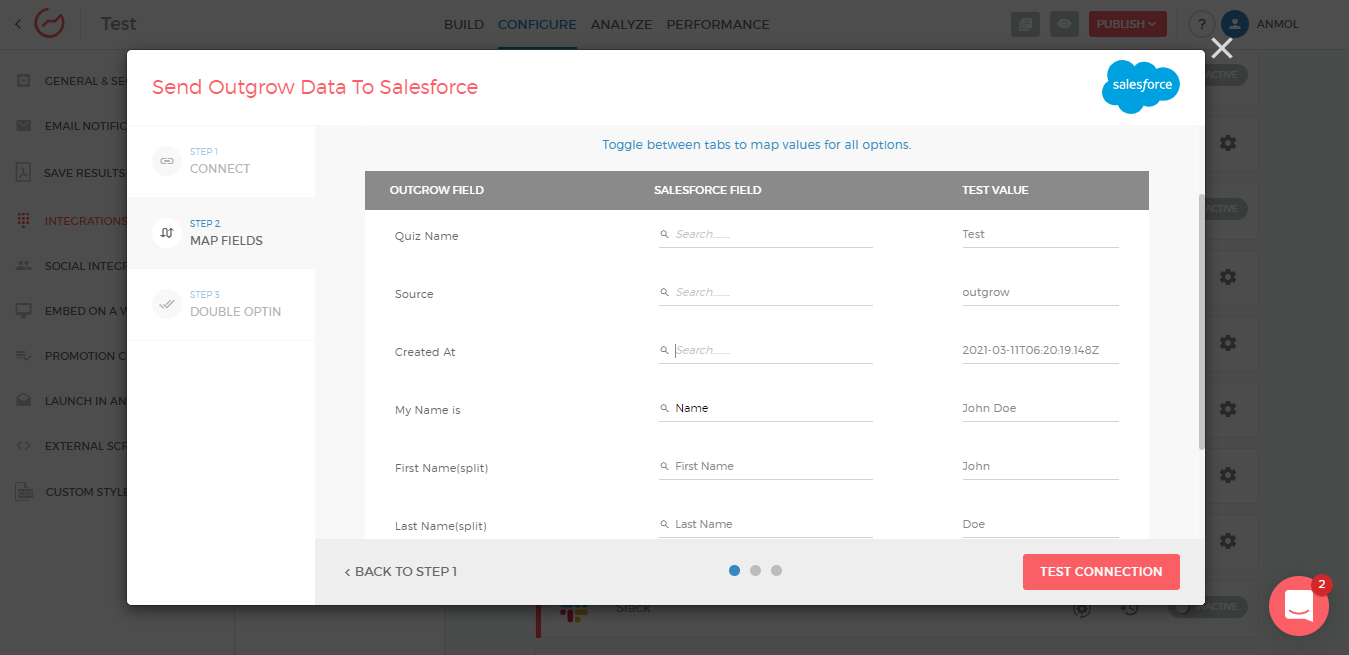1349x655 pixels.
Task: Click the Outgrow logo icon
Action: point(49,24)
